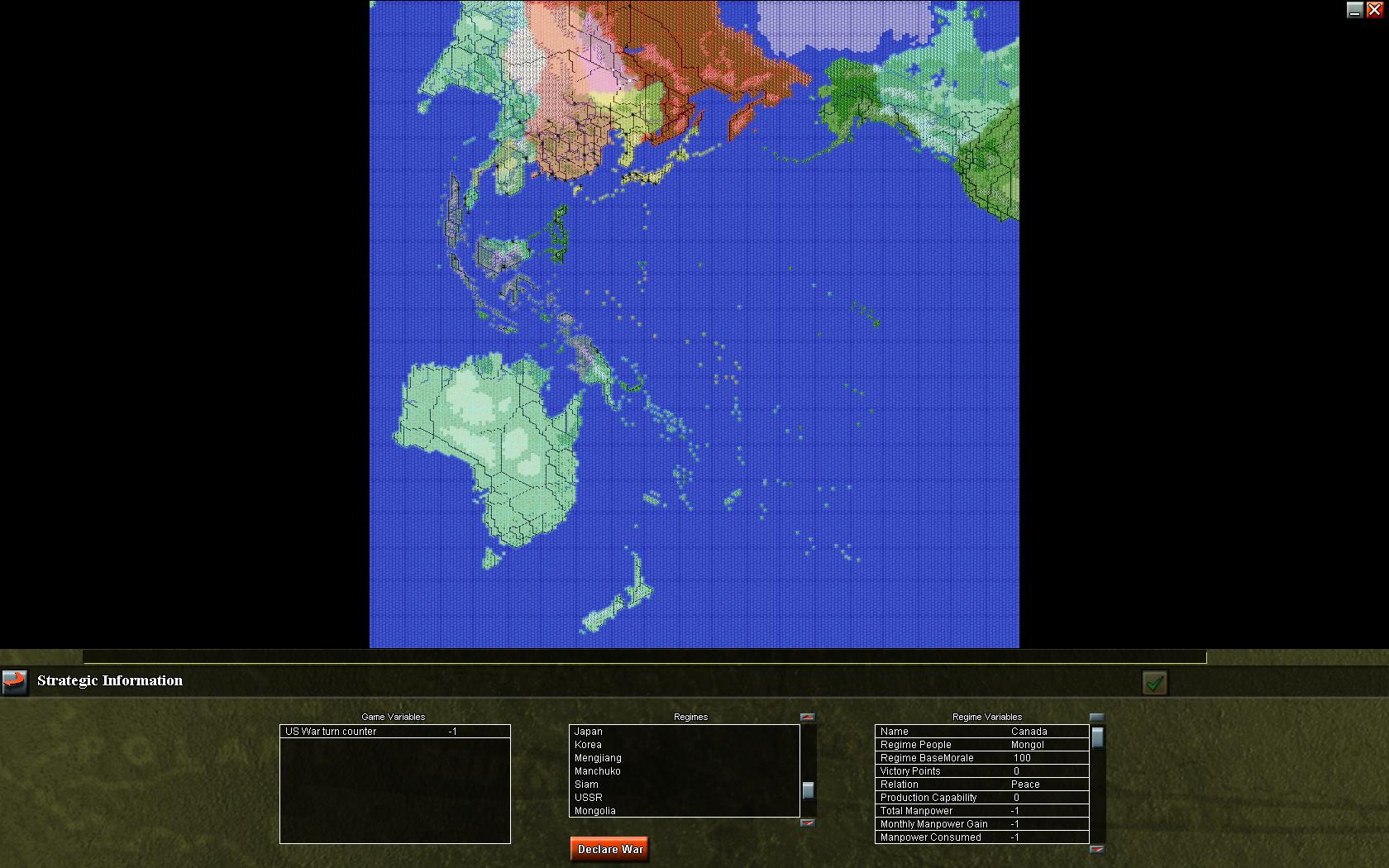Click the Regime Variables scrollbar thumb
Viewport: 1389px width, 868px height.
[1097, 737]
